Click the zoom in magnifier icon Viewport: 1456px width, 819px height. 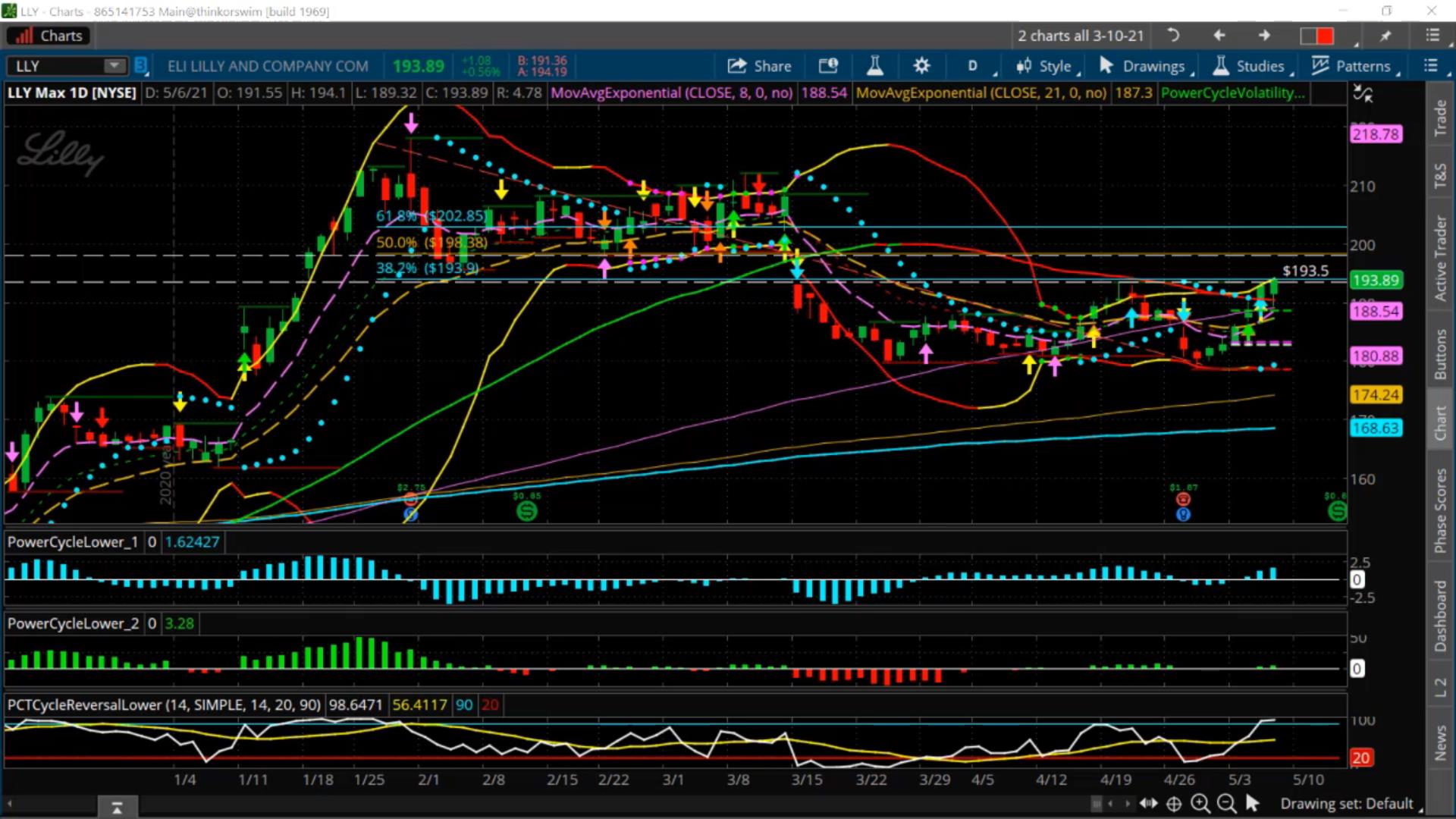coord(1200,803)
